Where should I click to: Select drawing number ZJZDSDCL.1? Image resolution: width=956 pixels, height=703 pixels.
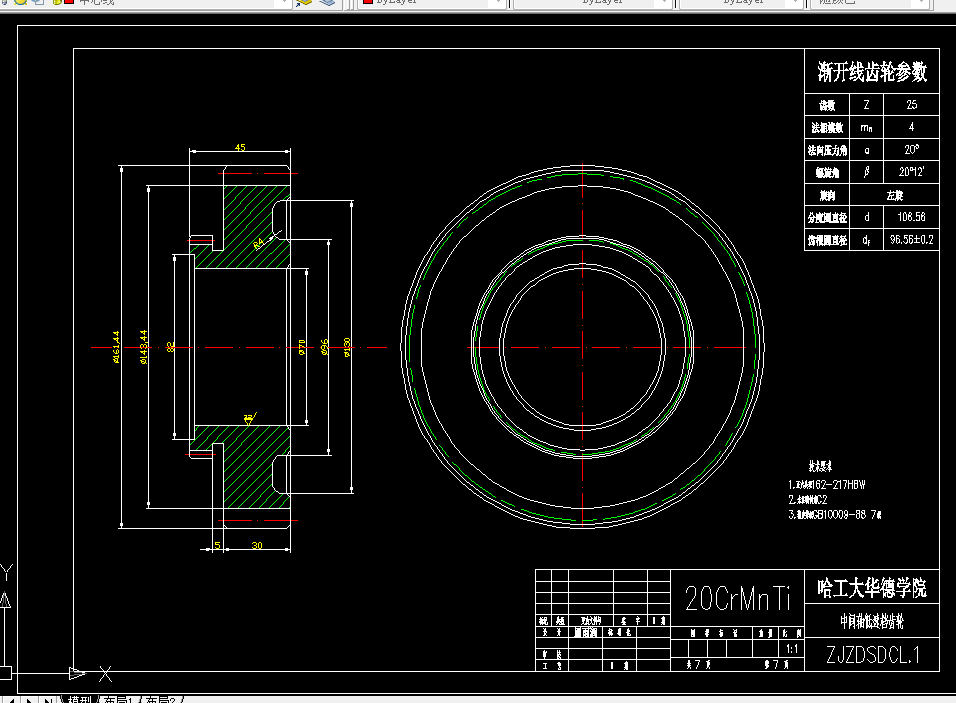(872, 655)
